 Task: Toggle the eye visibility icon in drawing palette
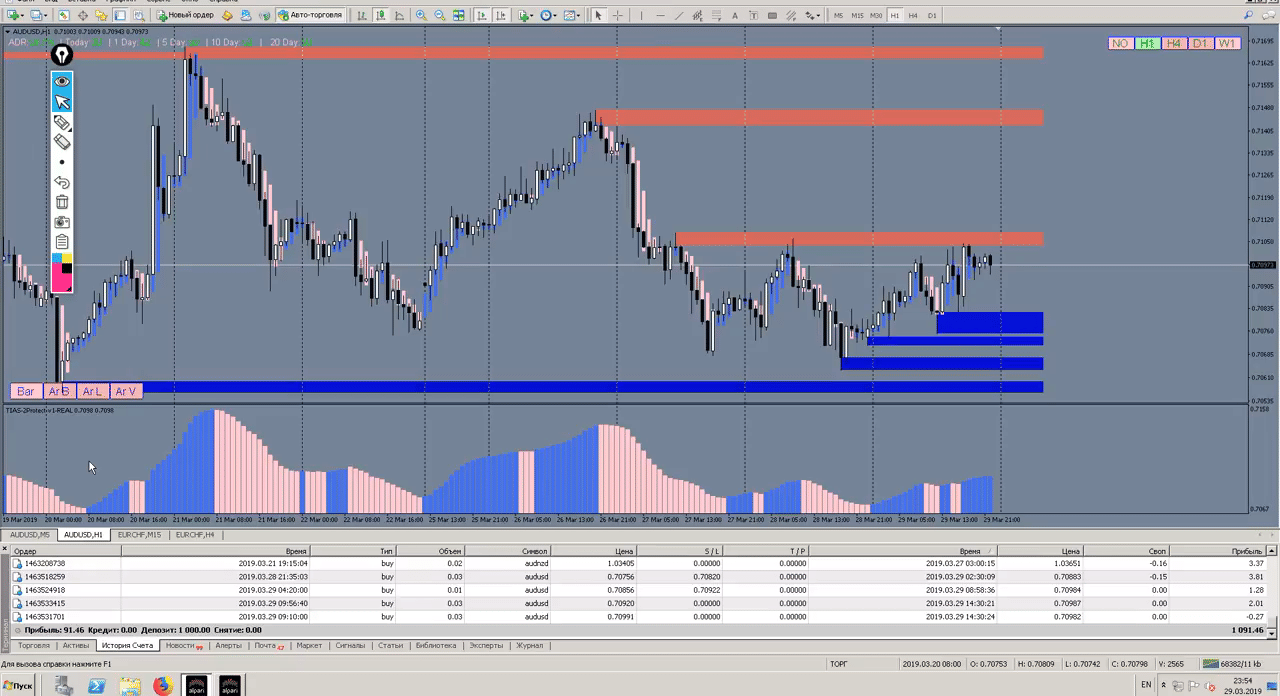click(x=62, y=81)
